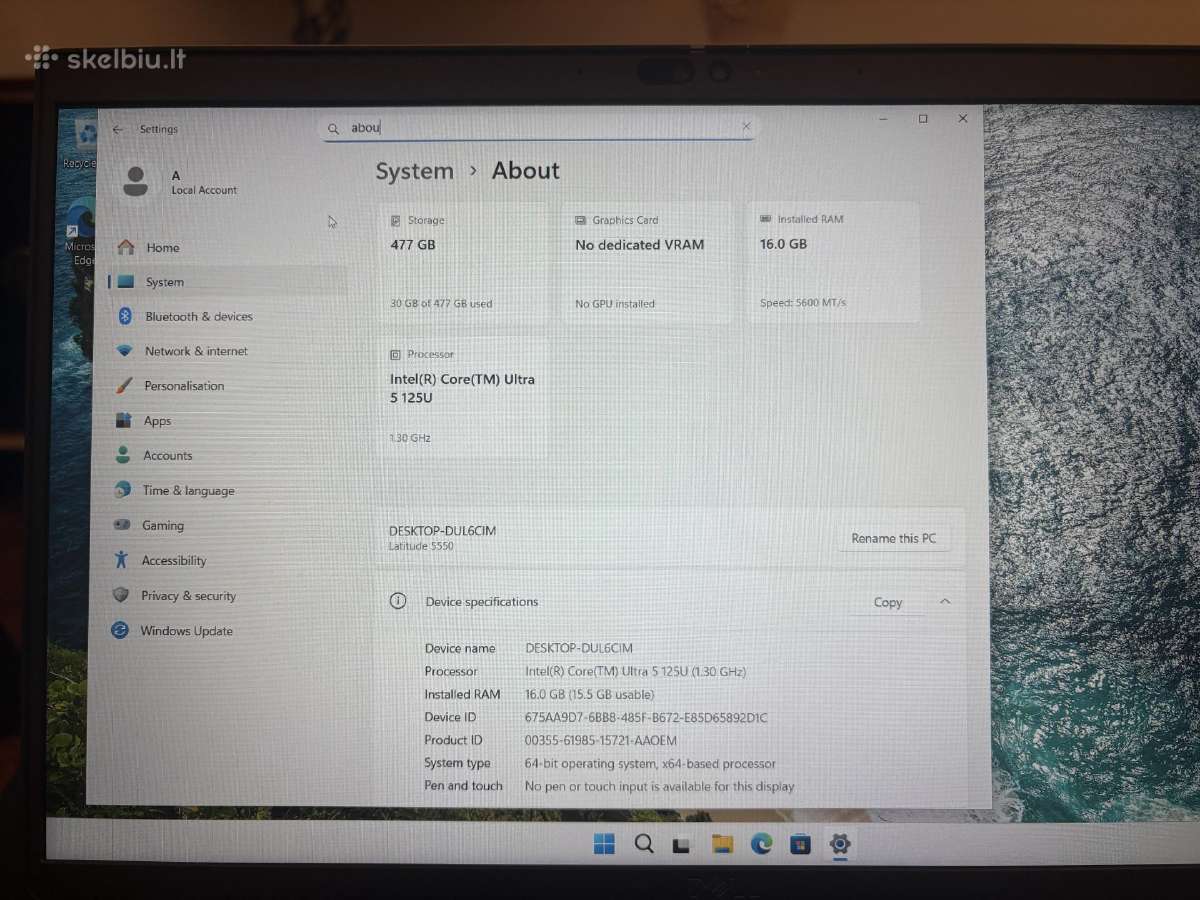Viewport: 1200px width, 900px height.
Task: Open Windows Update settings
Action: coord(186,631)
